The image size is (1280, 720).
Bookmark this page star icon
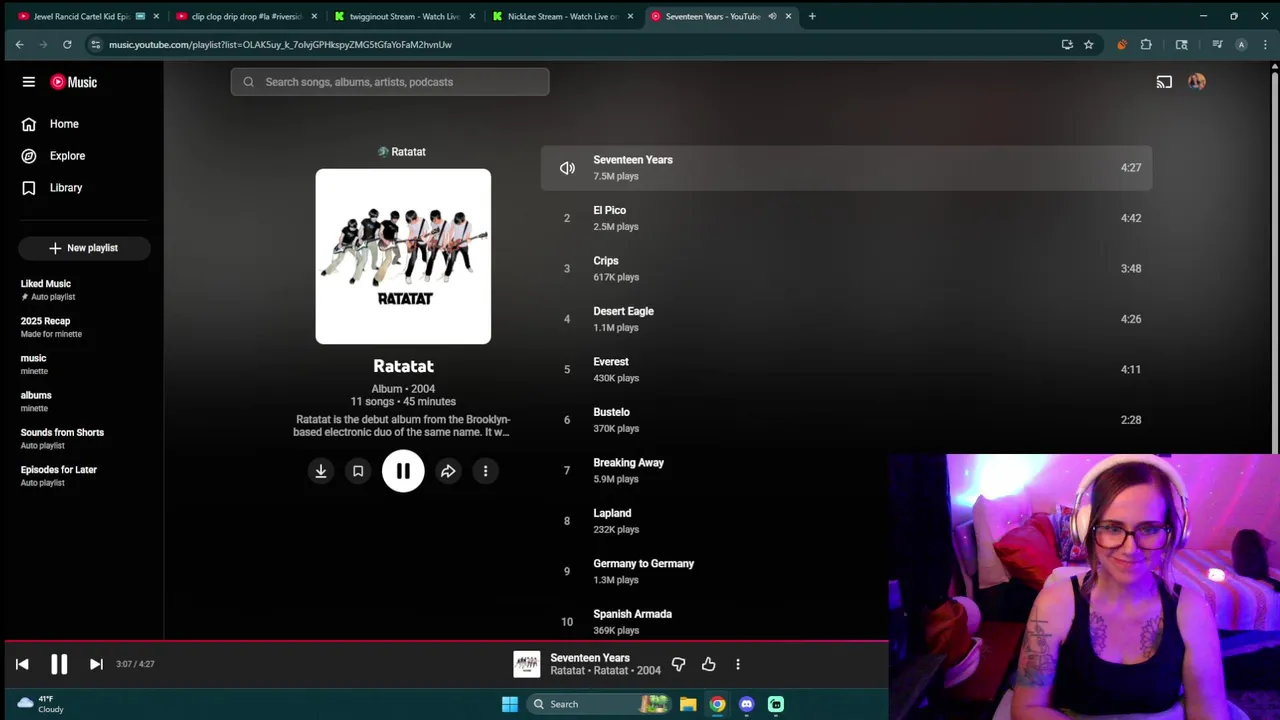[1088, 44]
